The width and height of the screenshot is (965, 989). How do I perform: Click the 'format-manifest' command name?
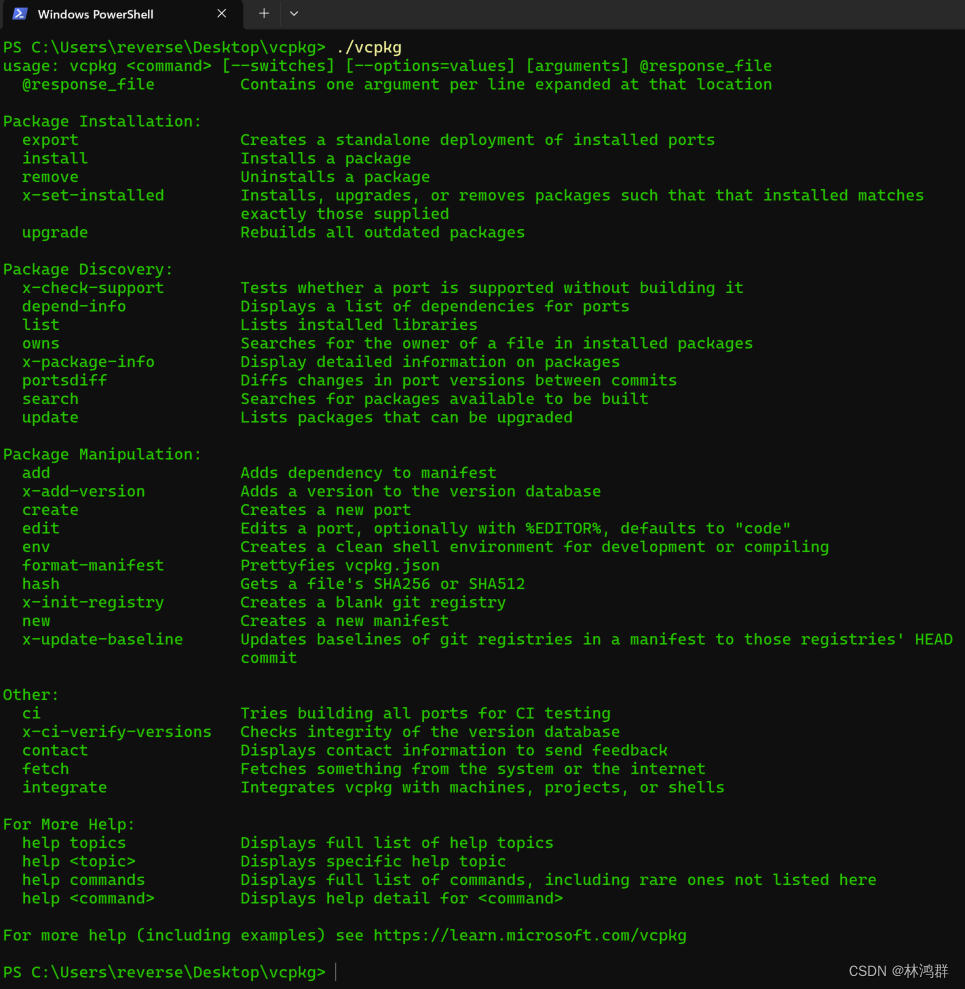[x=93, y=565]
